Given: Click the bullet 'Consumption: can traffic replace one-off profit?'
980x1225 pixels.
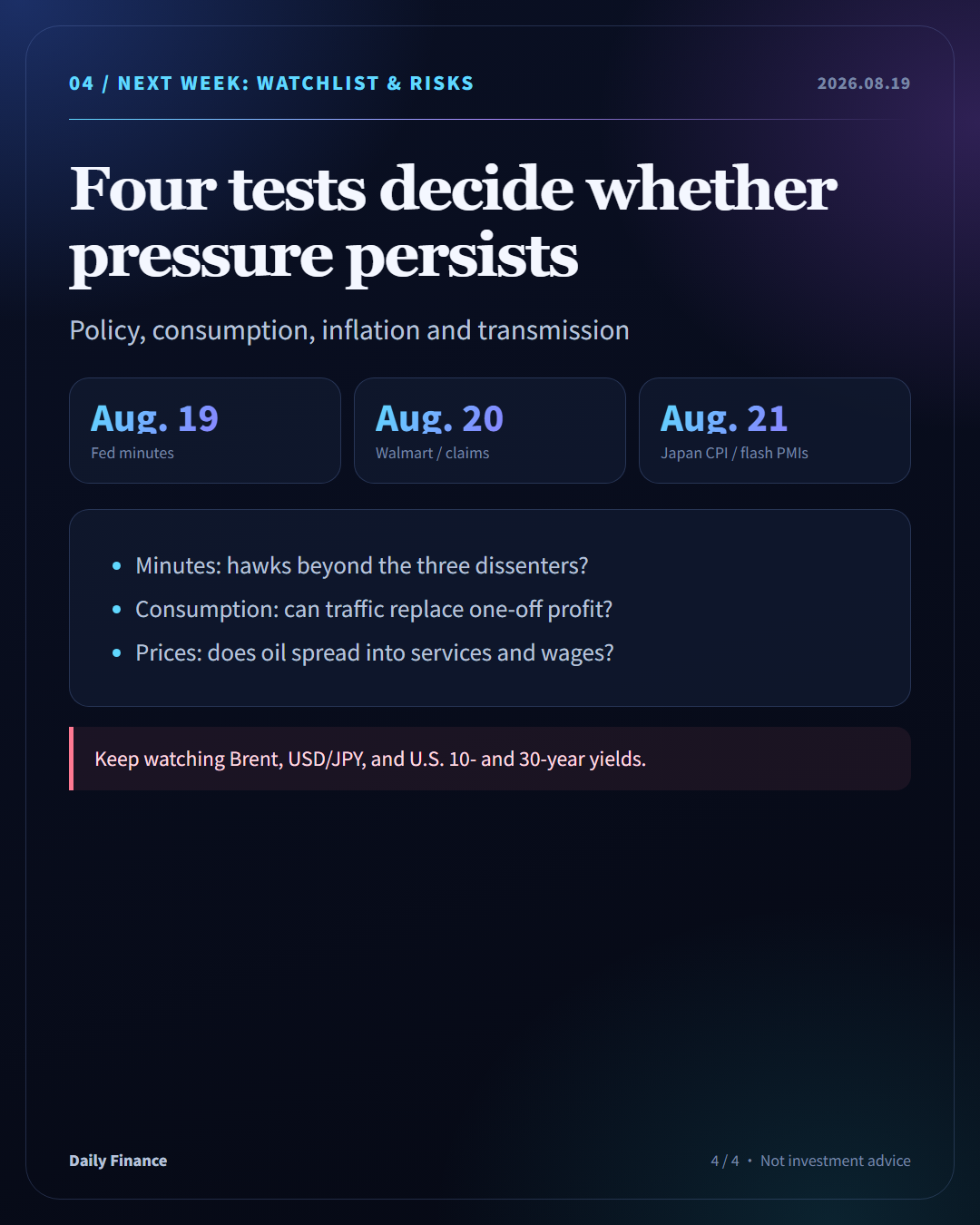Looking at the screenshot, I should 374,609.
